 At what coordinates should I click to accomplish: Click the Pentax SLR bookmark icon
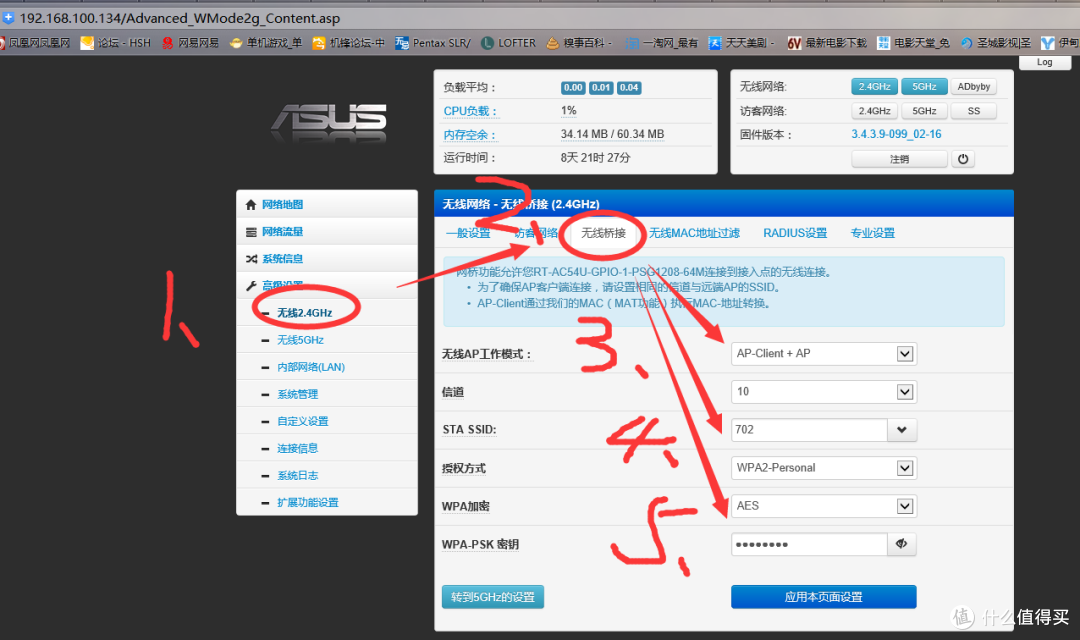pos(402,43)
